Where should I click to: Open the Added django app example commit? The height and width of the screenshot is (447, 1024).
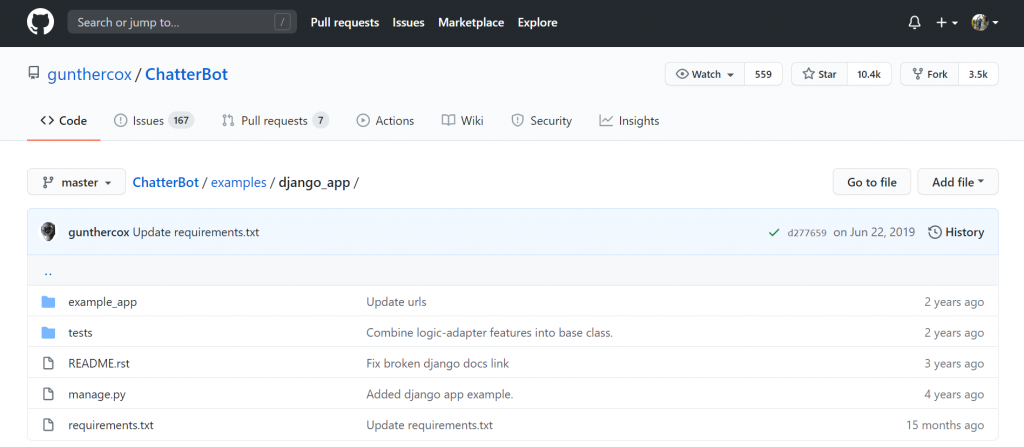[x=440, y=394]
